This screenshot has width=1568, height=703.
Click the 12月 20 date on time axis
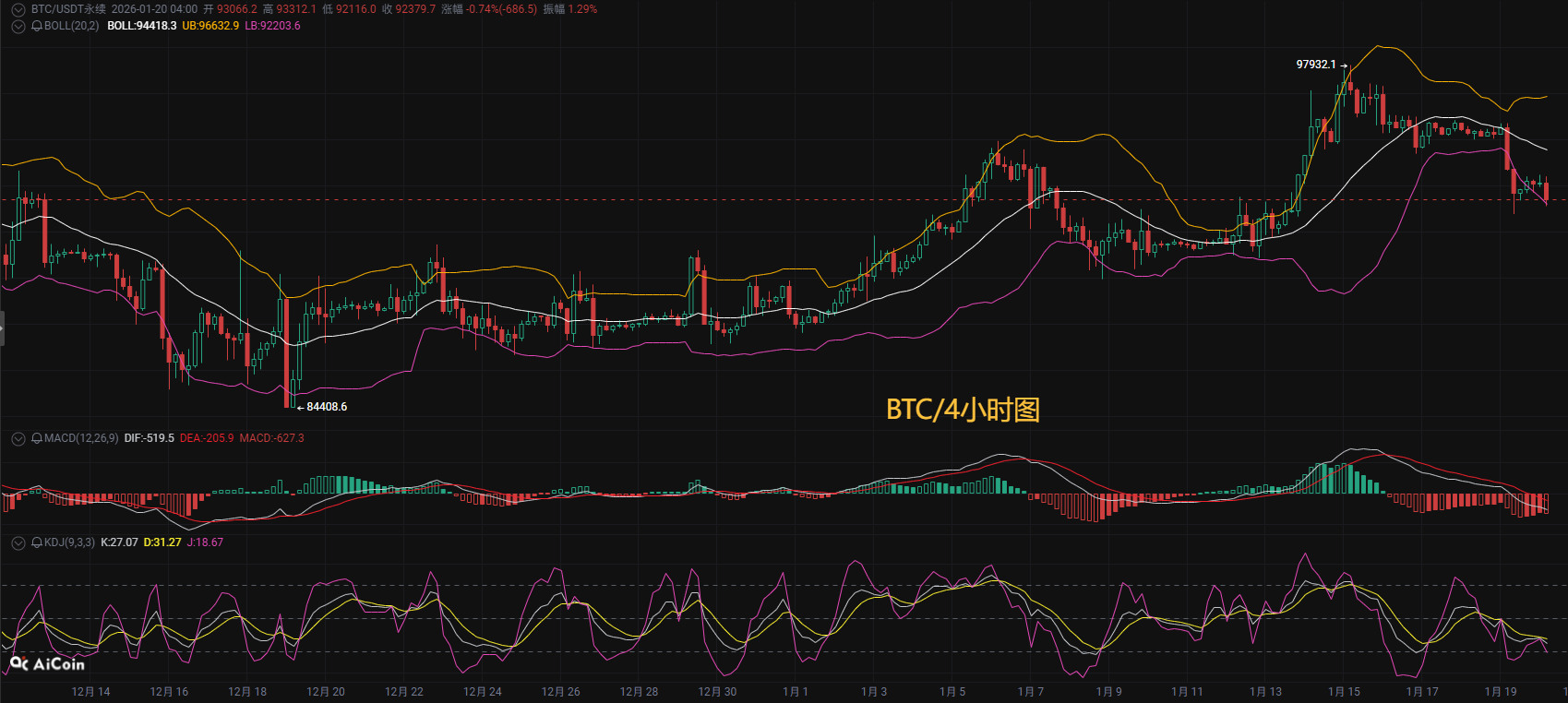[326, 692]
